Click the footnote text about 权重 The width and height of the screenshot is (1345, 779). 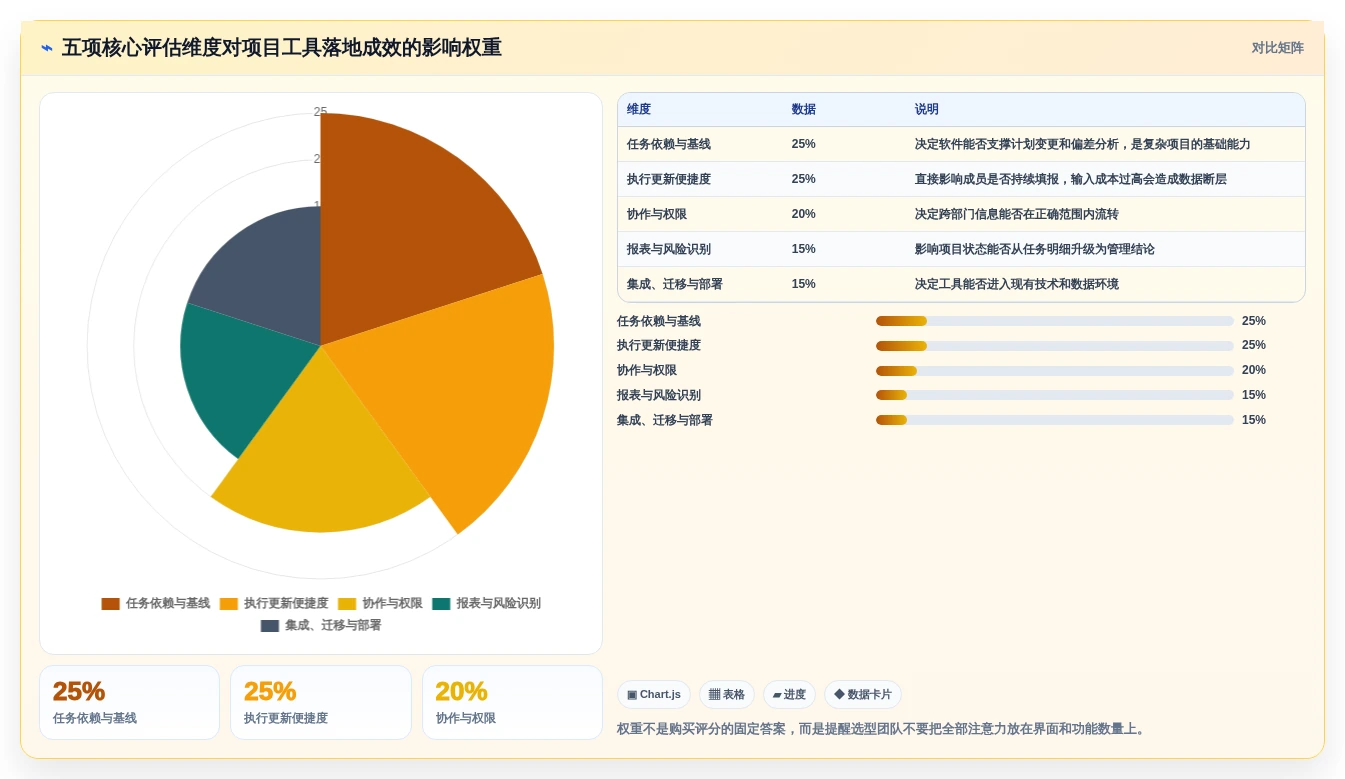[881, 729]
